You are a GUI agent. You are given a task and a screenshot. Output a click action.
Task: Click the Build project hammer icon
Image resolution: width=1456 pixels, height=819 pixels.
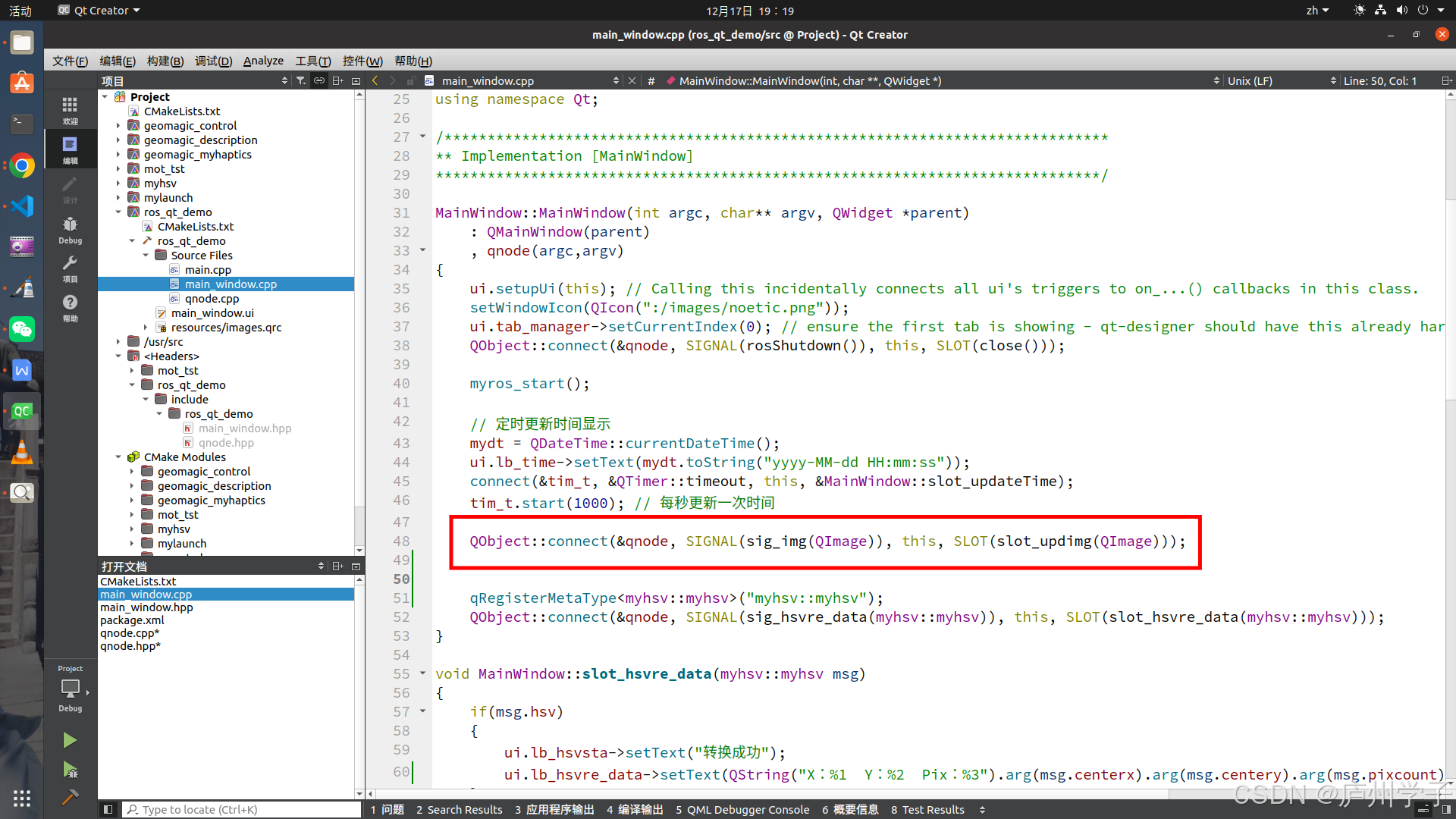(70, 797)
